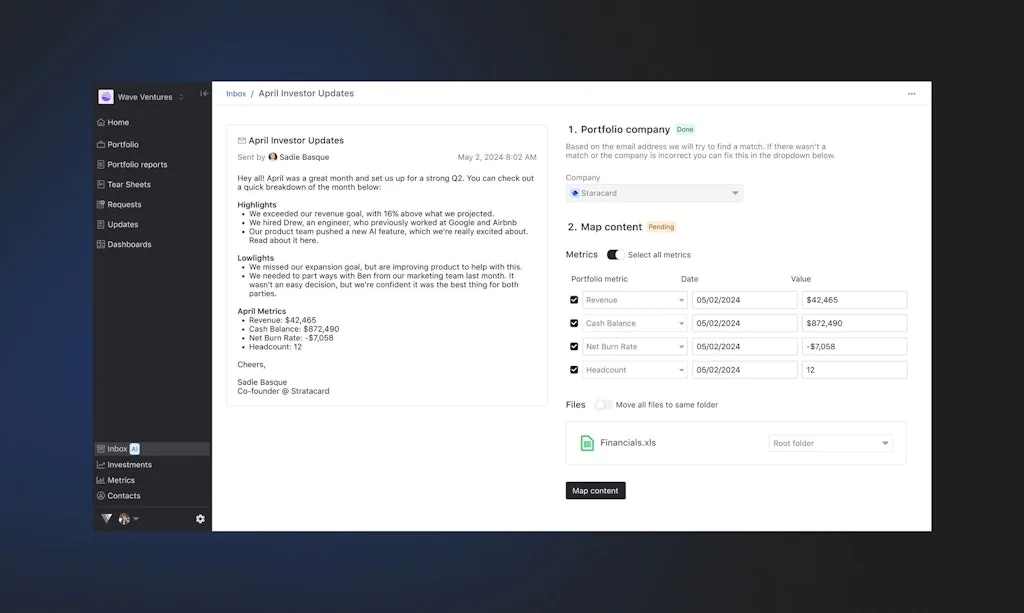Viewport: 1024px width, 613px height.
Task: Toggle Select all metrics switch
Action: pyautogui.click(x=613, y=254)
